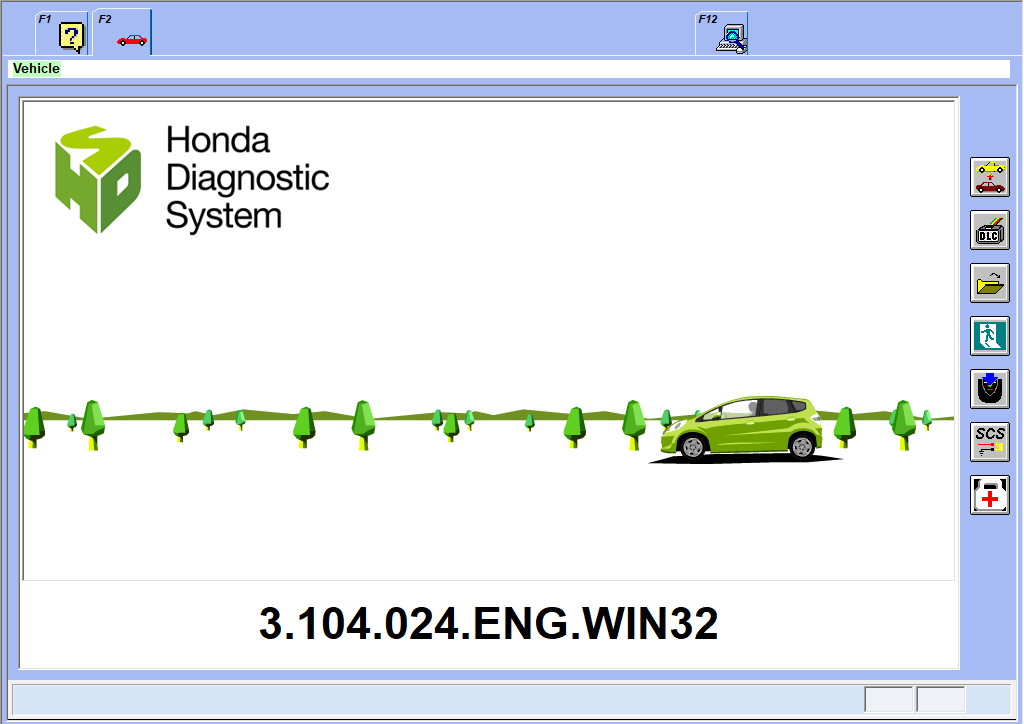Click the green Honda car illustration
Viewport: 1024px width, 724px height.
point(743,428)
